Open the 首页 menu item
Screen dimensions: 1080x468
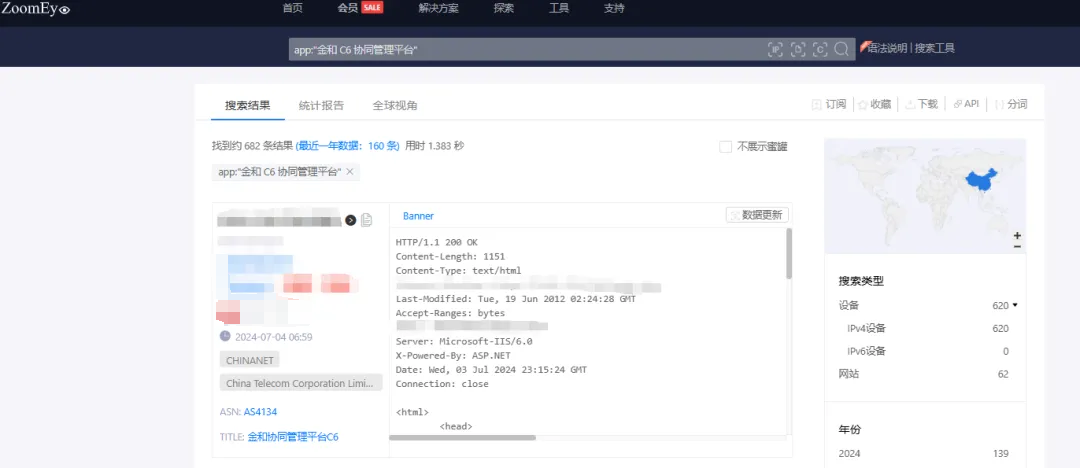pyautogui.click(x=293, y=8)
